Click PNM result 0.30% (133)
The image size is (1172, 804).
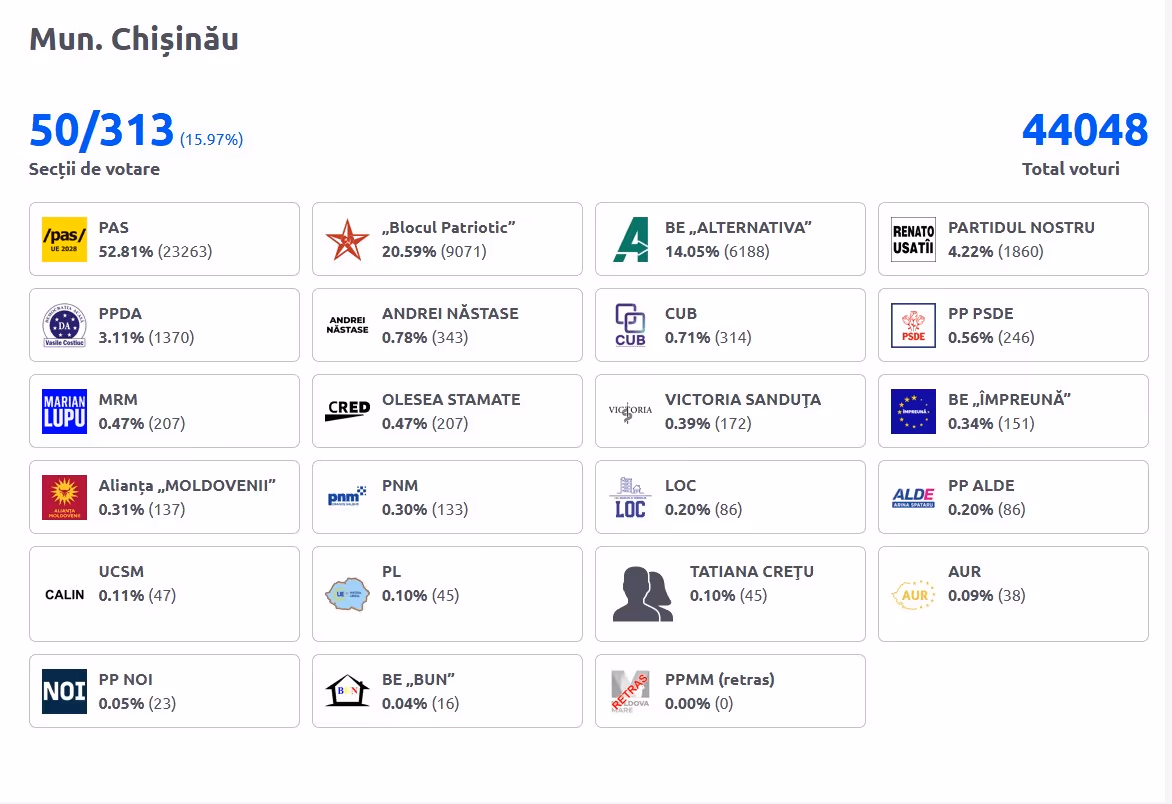[425, 510]
